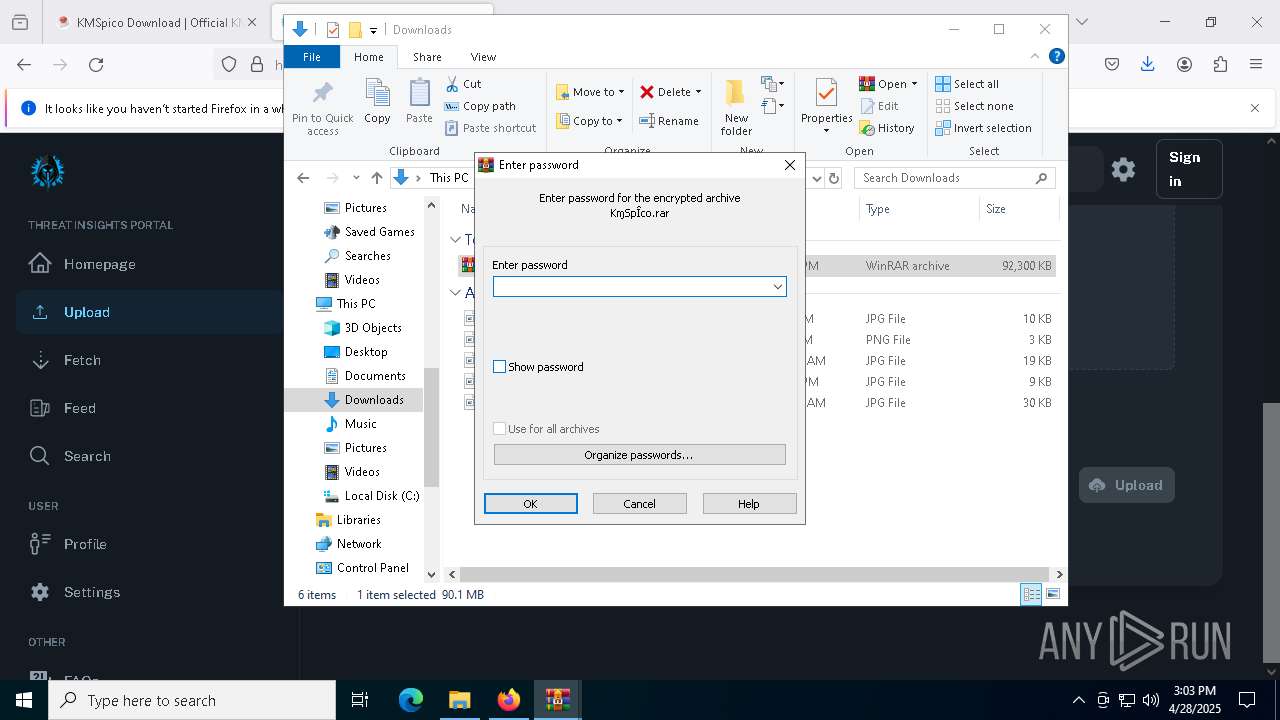Expand the Delete dropdown arrow
This screenshot has width=1280, height=720.
click(698, 92)
